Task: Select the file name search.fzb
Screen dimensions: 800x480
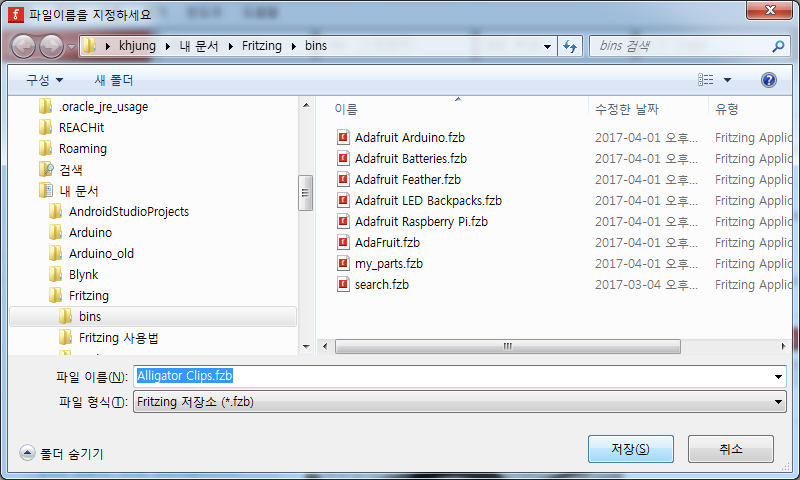Action: [x=382, y=285]
